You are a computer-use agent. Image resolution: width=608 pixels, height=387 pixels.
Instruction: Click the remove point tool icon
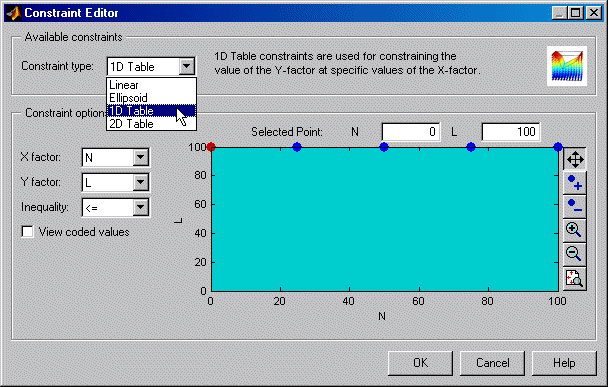(x=575, y=206)
